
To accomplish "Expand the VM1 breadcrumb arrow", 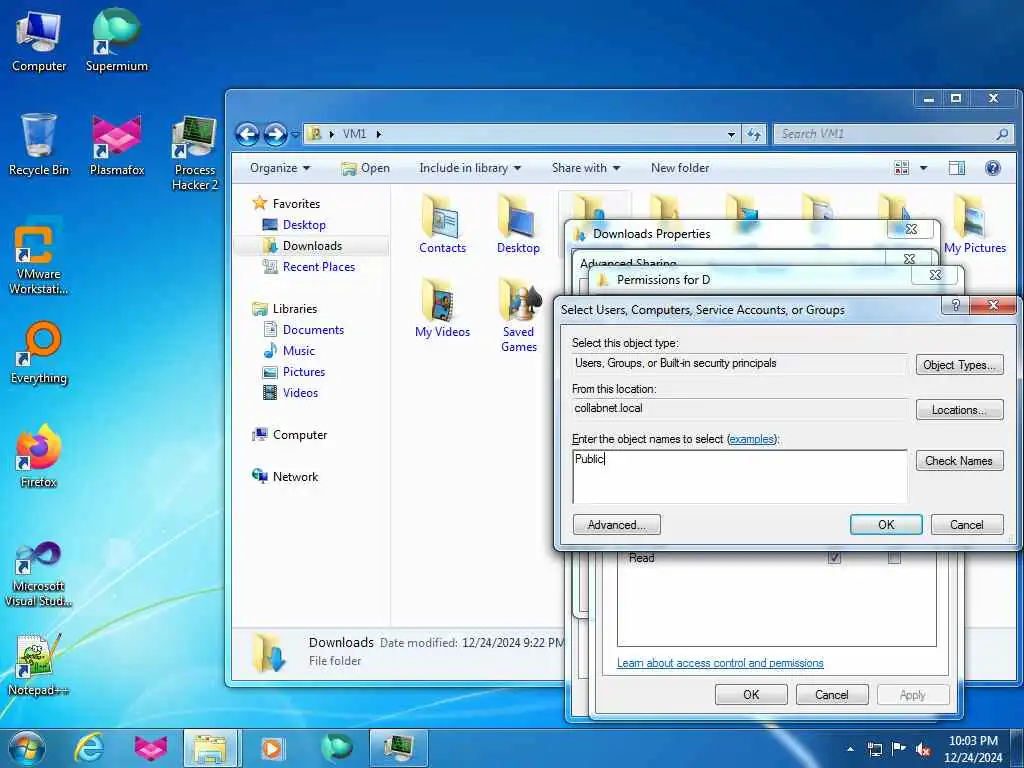I will (378, 134).
